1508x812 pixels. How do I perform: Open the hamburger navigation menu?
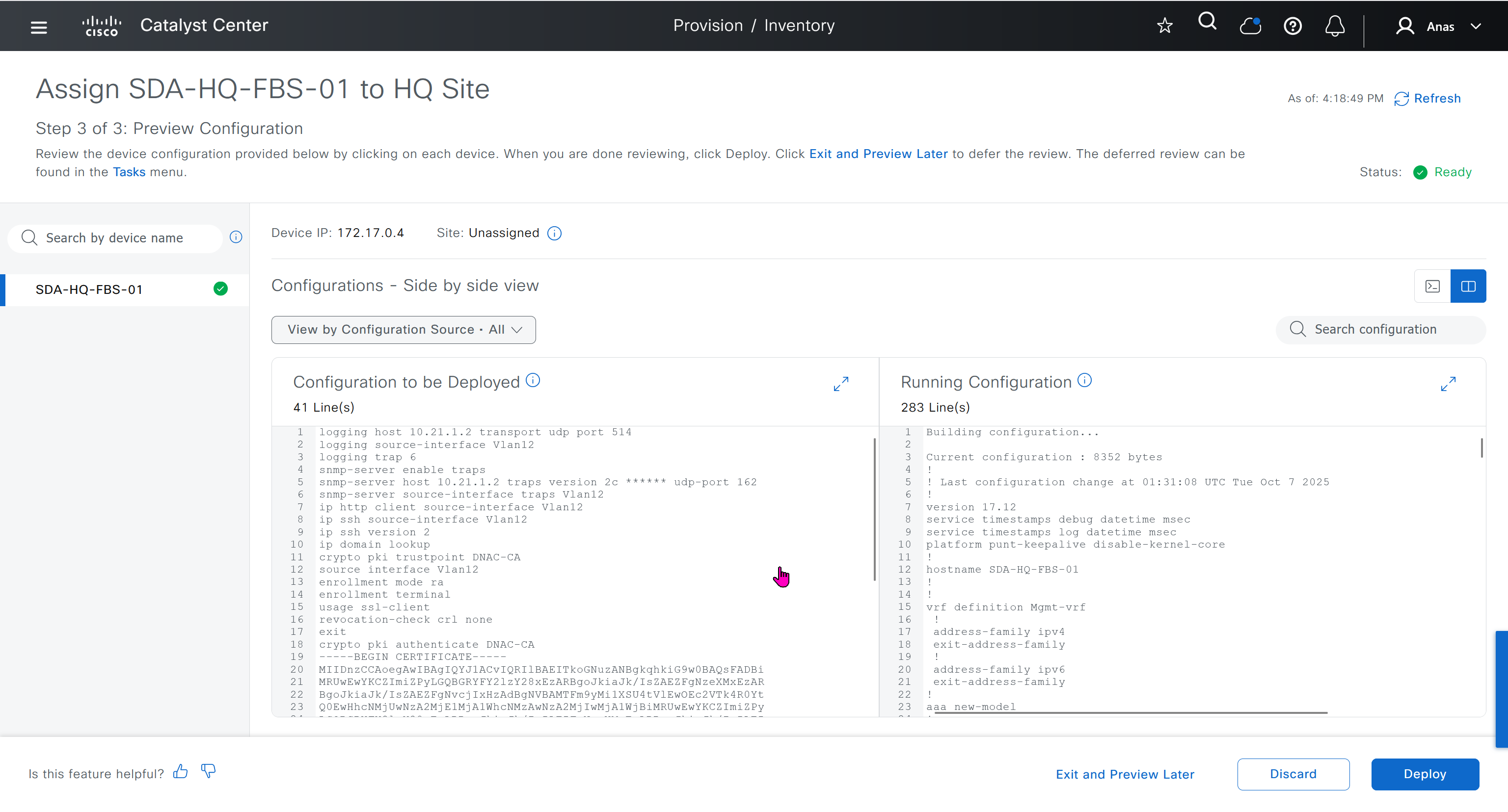[39, 27]
